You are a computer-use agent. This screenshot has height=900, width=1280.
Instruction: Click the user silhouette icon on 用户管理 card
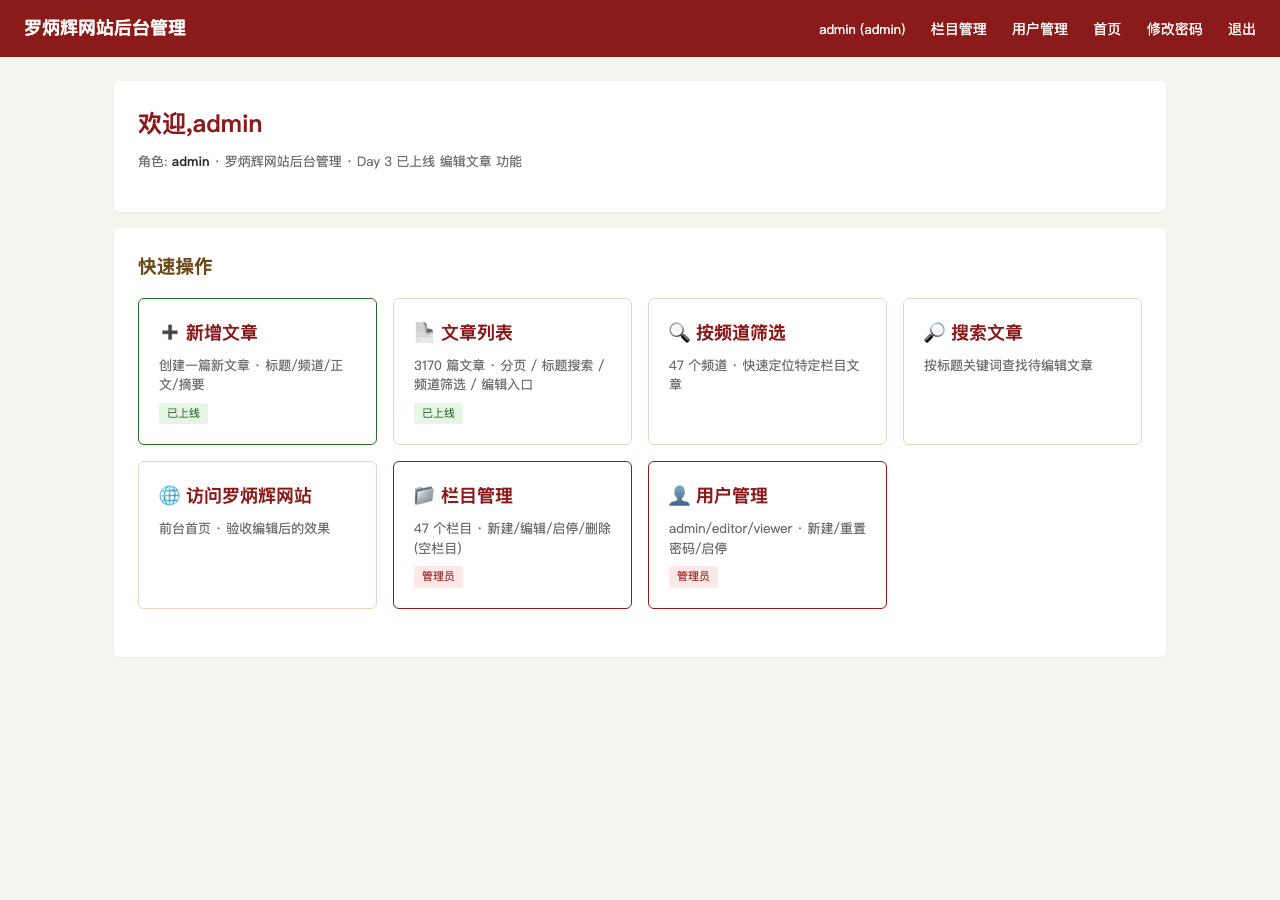click(679, 496)
